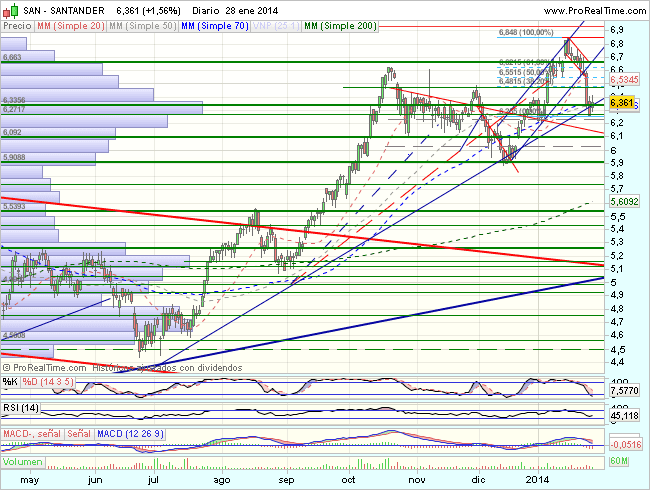Open MM (Simple 50) moving average label
Screen dimensions: 650x490
[x=143, y=26]
